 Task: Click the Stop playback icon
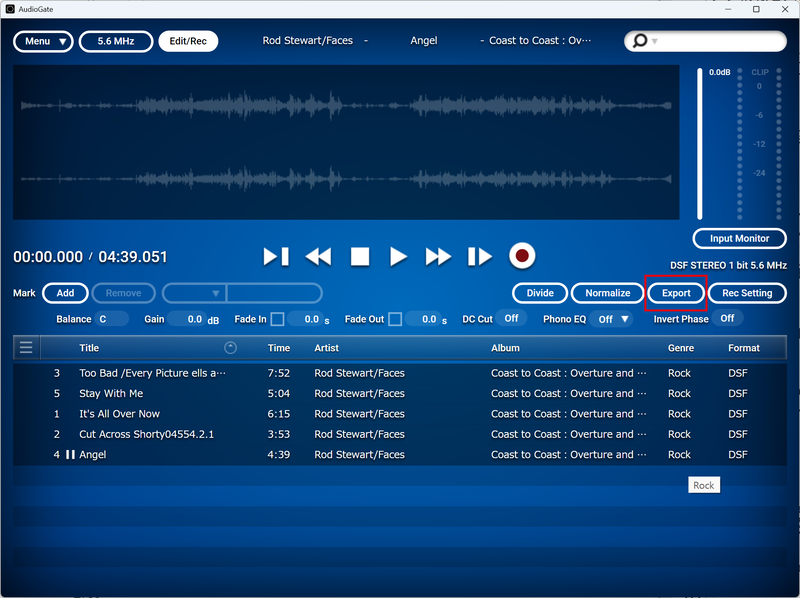point(359,256)
